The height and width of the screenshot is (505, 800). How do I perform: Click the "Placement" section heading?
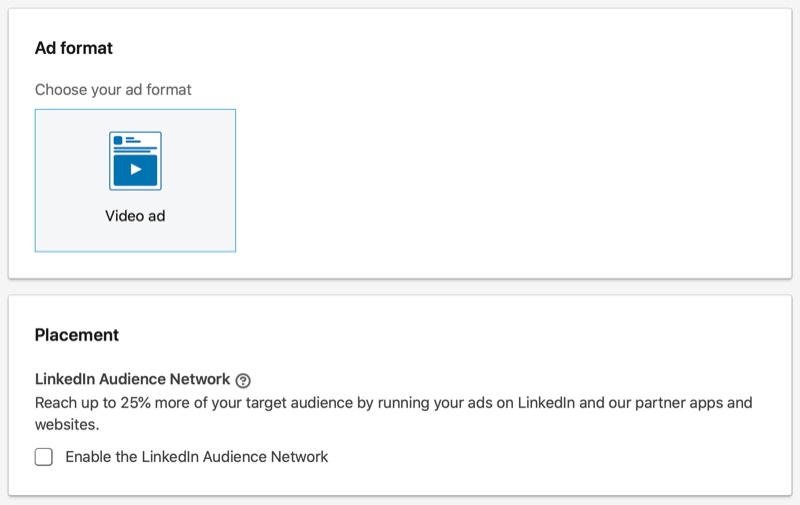tap(77, 335)
